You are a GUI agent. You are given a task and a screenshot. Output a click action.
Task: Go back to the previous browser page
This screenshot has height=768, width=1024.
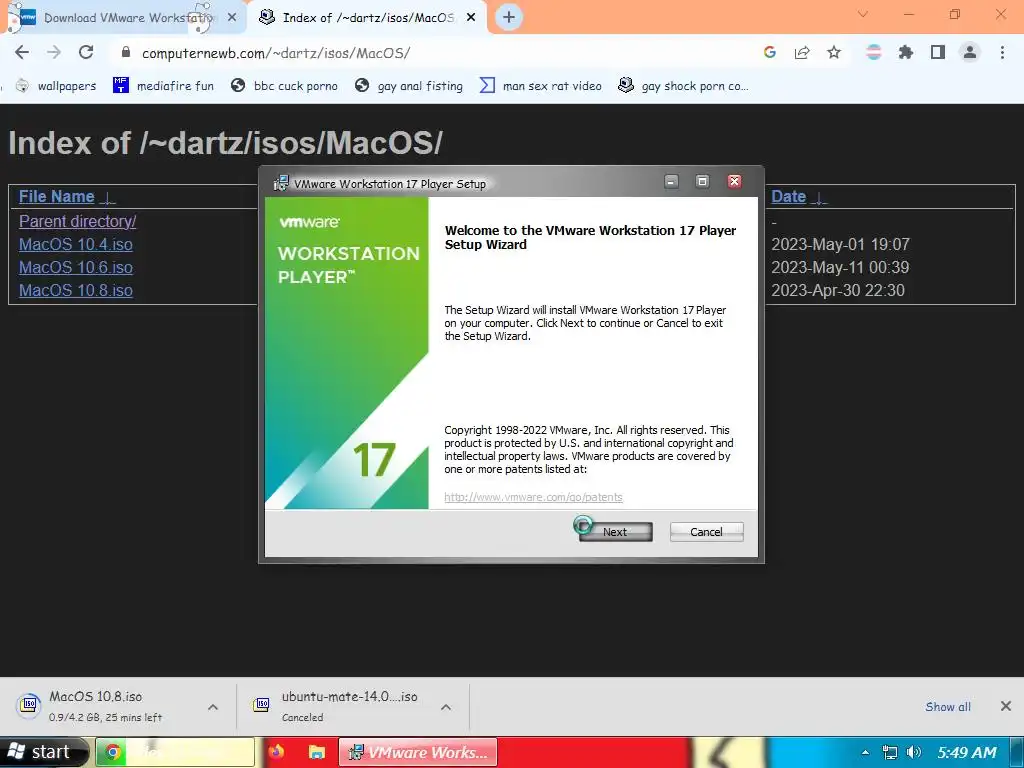click(x=22, y=52)
